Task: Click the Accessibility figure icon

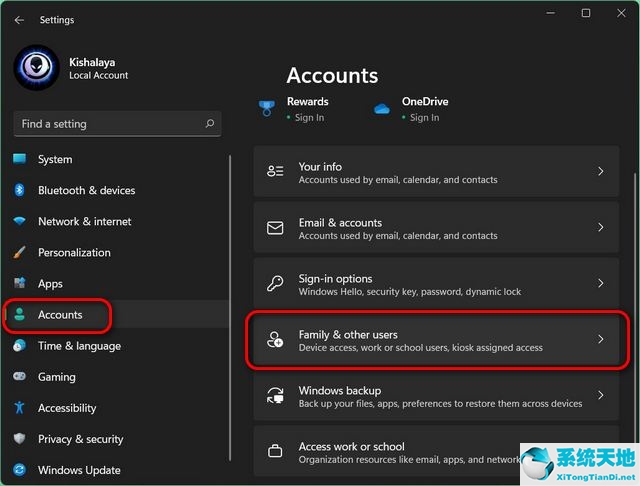Action: [x=19, y=407]
